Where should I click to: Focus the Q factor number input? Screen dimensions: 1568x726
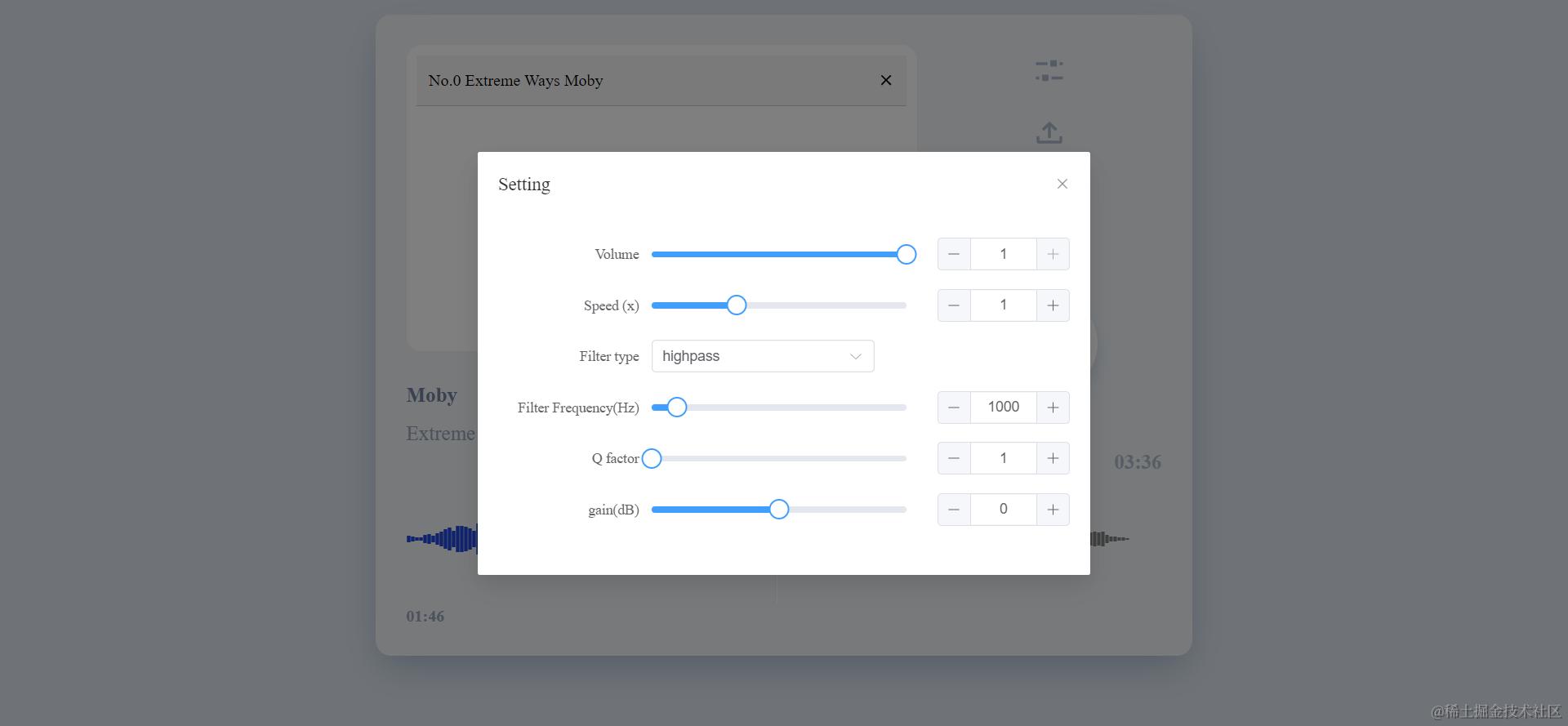pos(1004,458)
